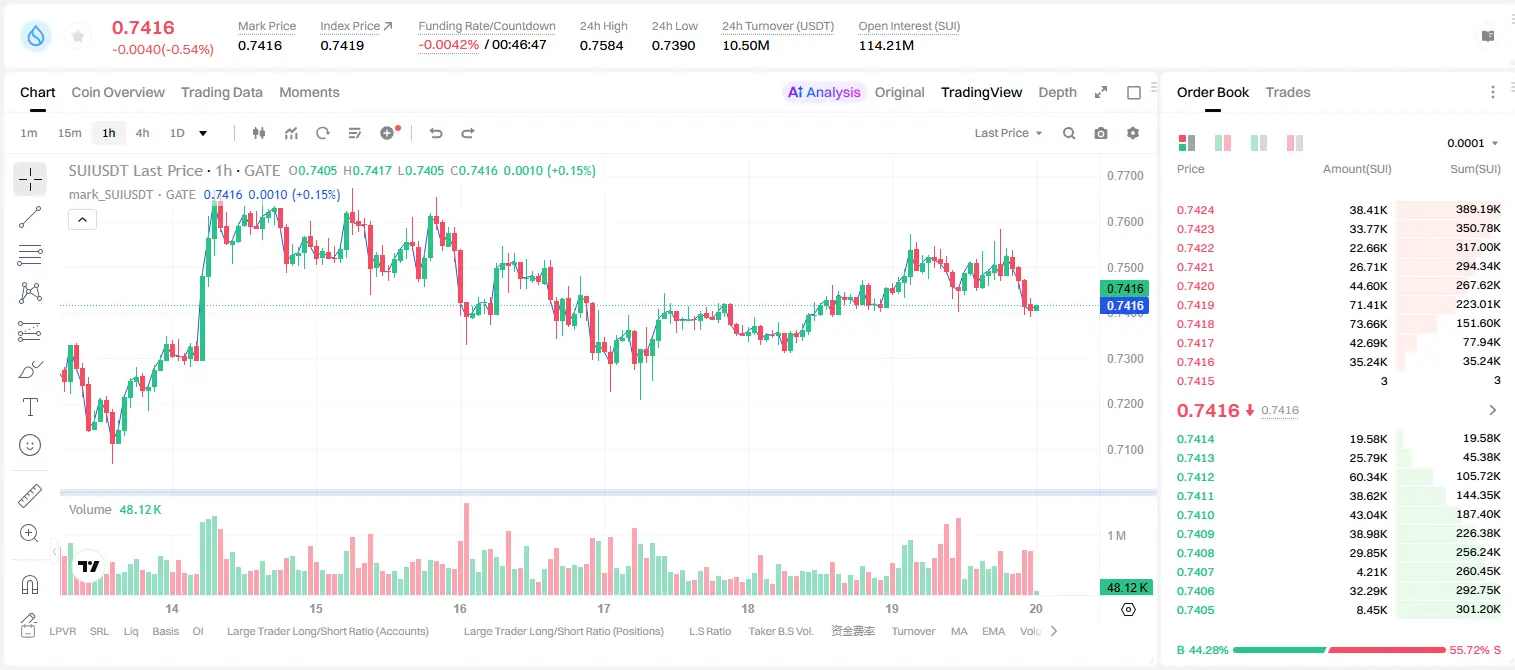Select the ruler measure tool

coord(30,496)
